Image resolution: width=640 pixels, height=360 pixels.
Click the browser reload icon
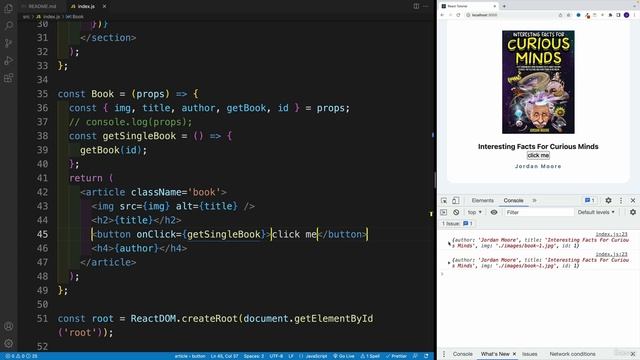[x=458, y=15]
